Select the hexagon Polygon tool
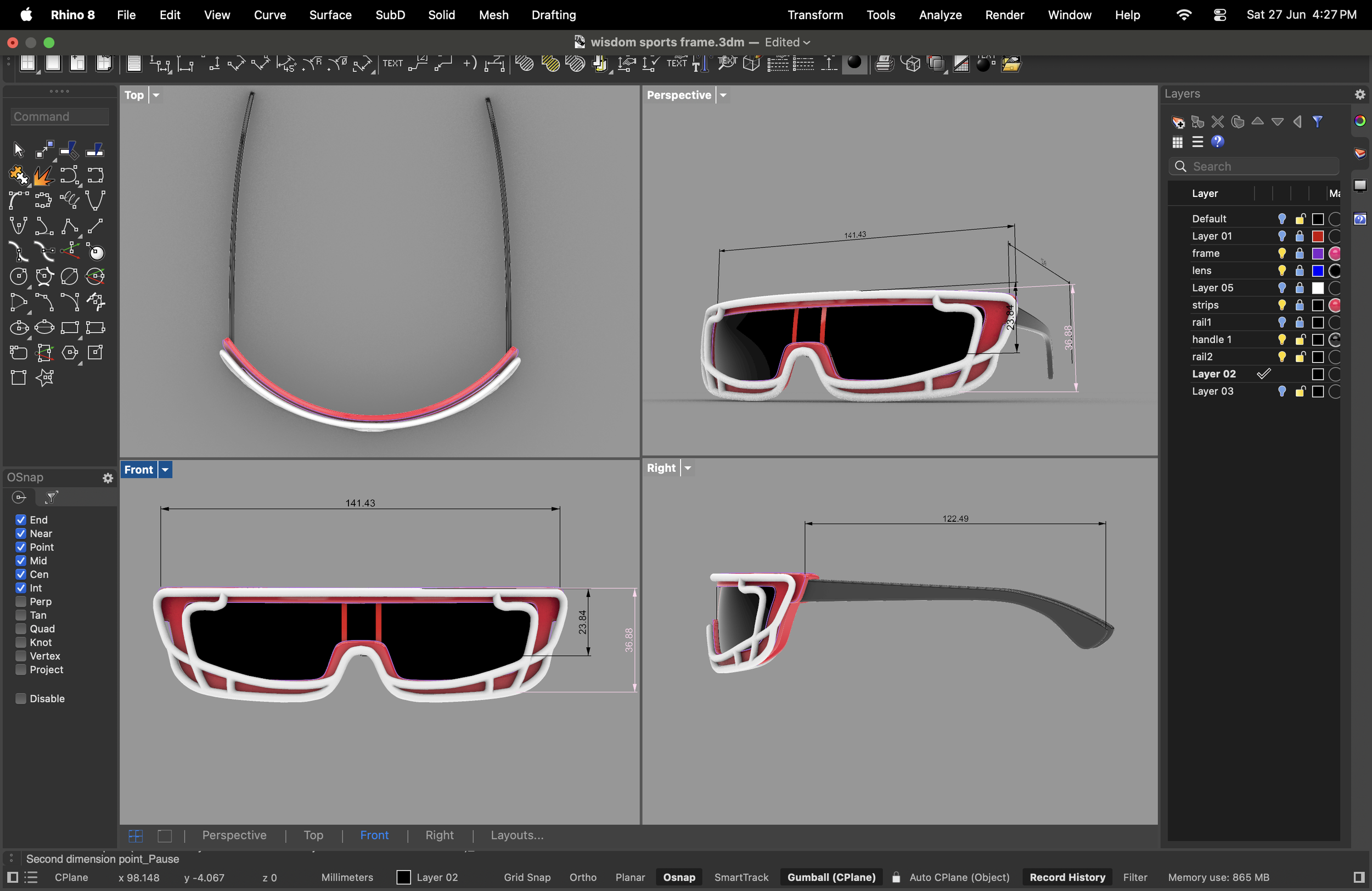The width and height of the screenshot is (1372, 891). tap(70, 353)
